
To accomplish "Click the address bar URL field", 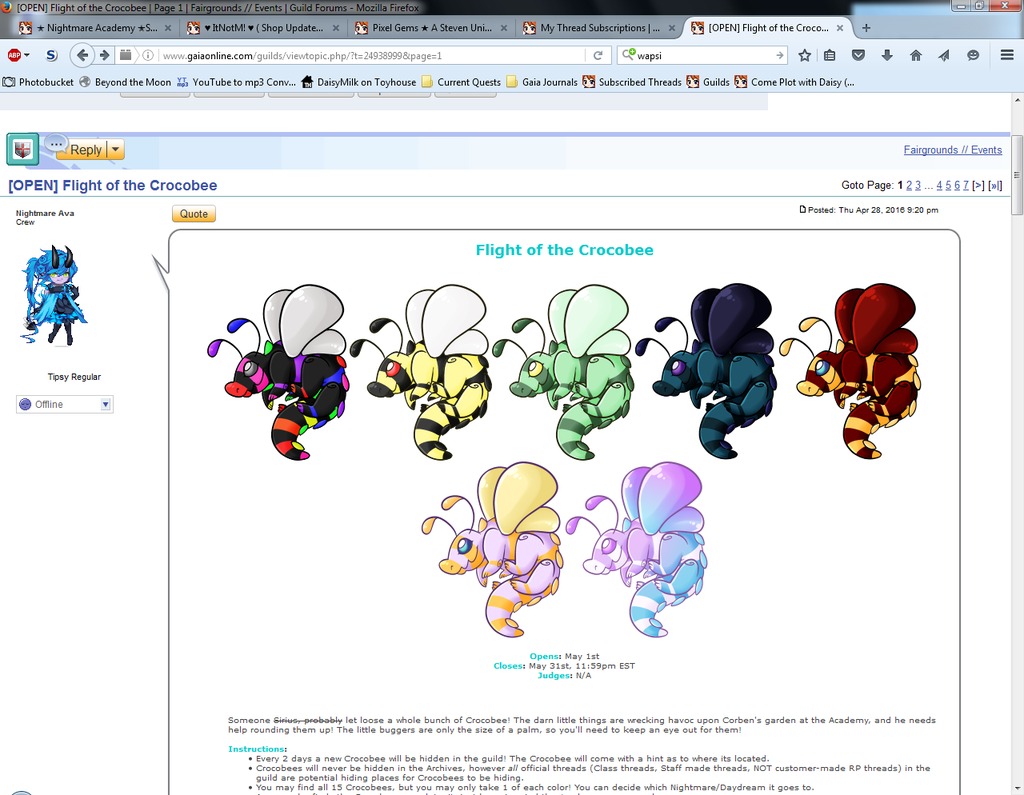I will [372, 56].
